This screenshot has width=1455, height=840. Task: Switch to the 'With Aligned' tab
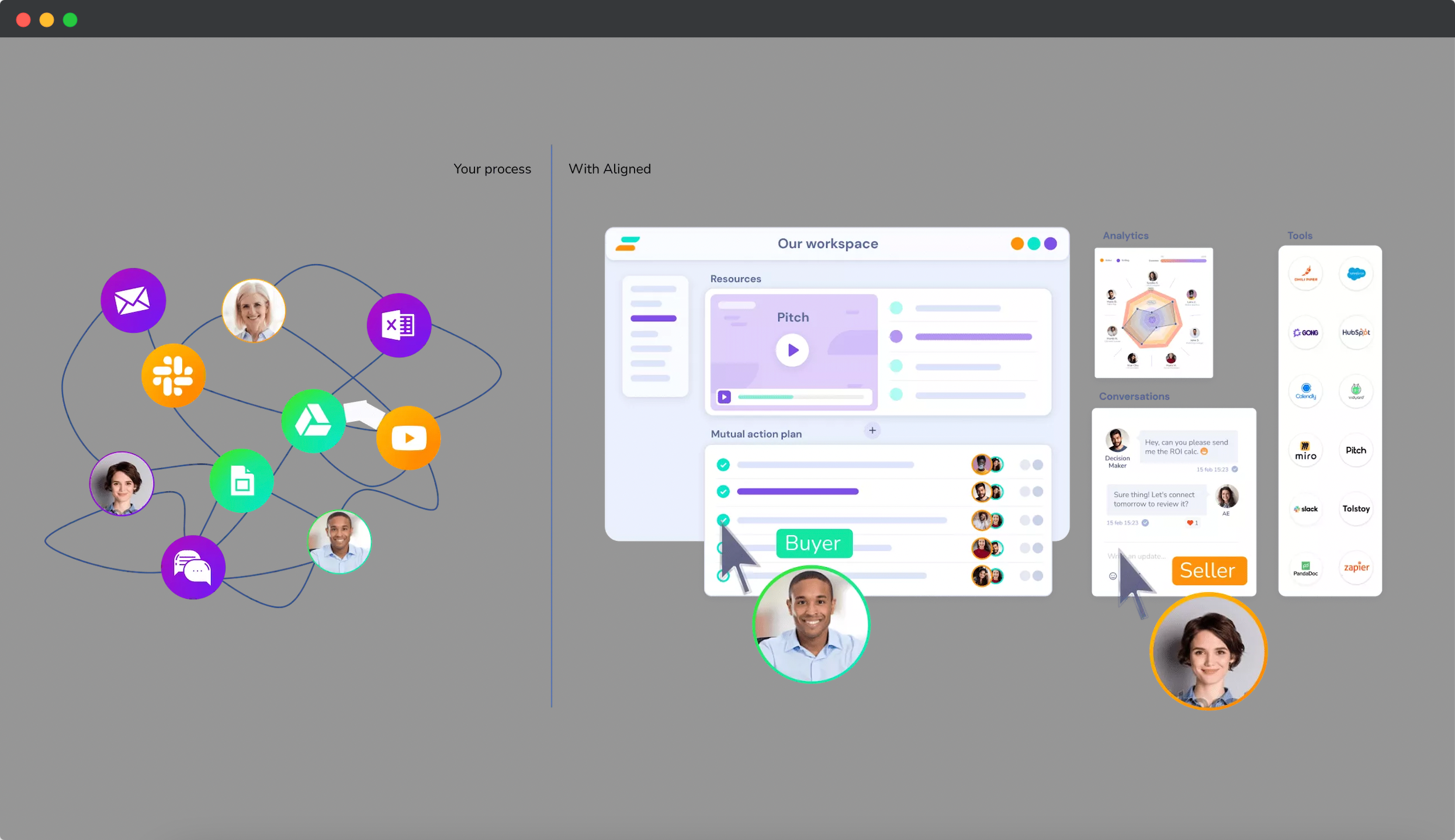click(x=610, y=168)
